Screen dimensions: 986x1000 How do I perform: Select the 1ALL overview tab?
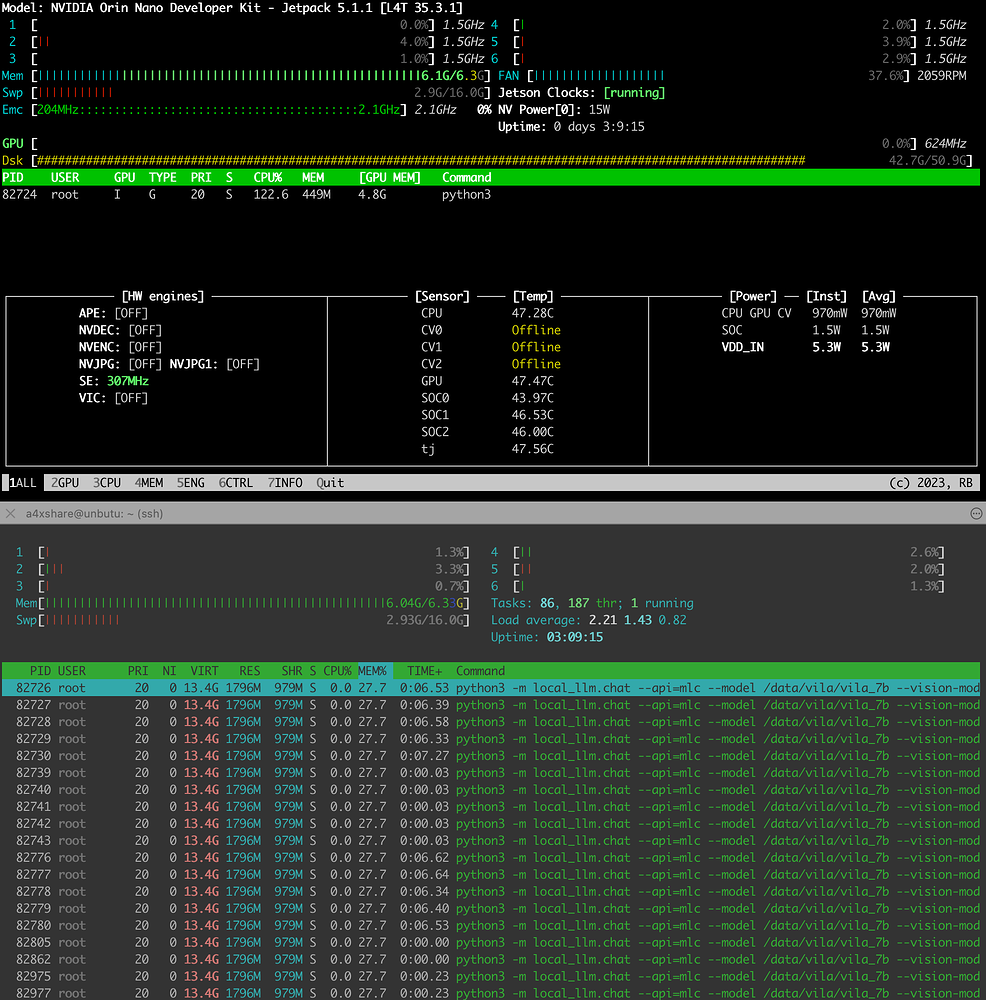pos(23,482)
